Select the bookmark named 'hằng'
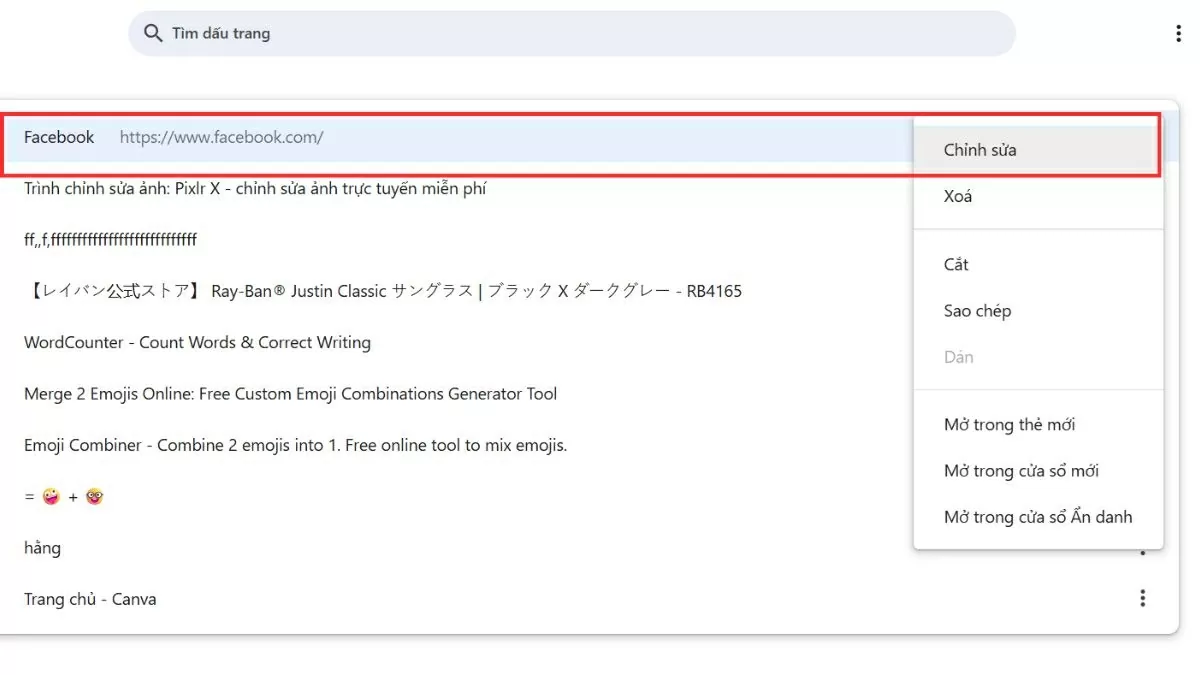This screenshot has width=1200, height=675. (42, 548)
